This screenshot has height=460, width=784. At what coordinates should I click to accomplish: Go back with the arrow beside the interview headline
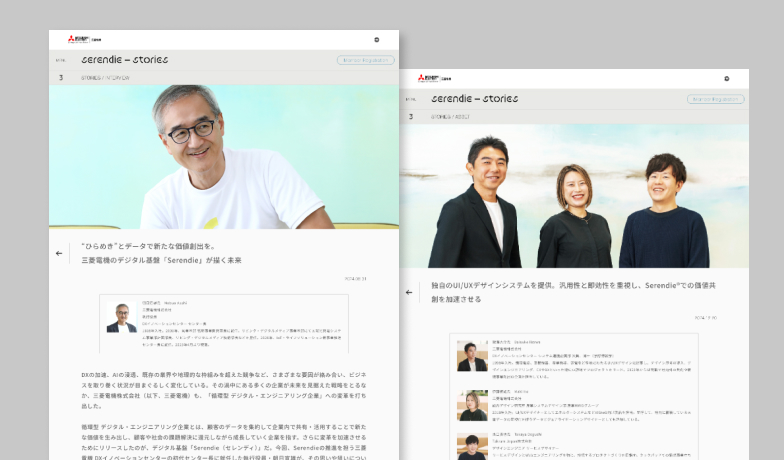pyautogui.click(x=59, y=254)
